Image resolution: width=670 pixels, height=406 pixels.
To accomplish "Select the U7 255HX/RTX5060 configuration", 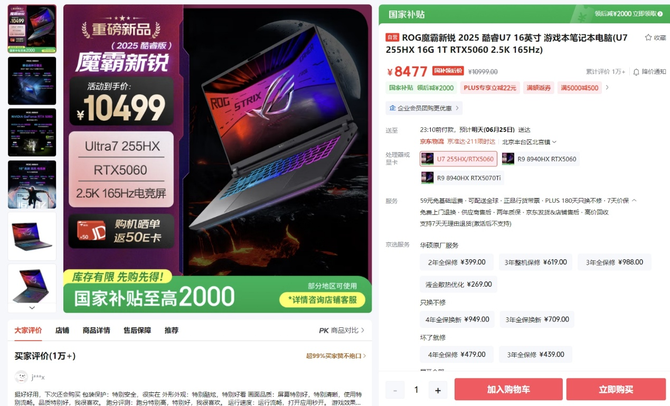I will click(458, 159).
